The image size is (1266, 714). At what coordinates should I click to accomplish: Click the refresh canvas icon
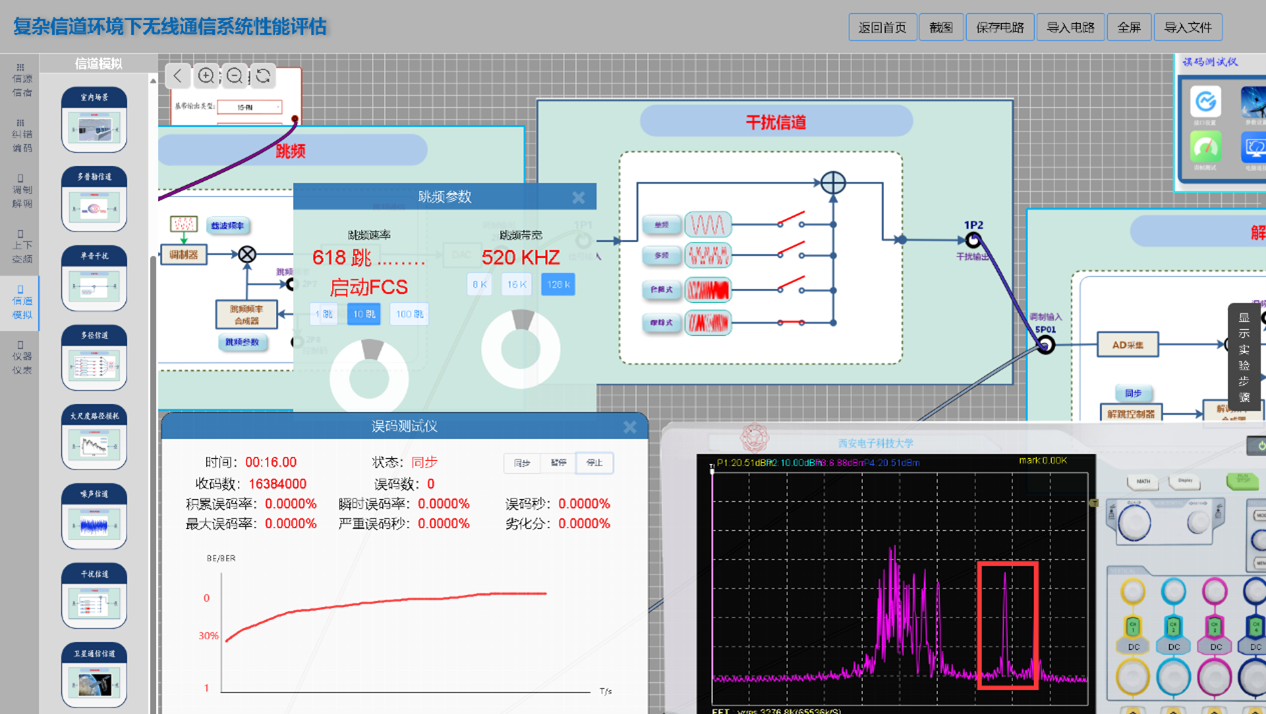(263, 76)
